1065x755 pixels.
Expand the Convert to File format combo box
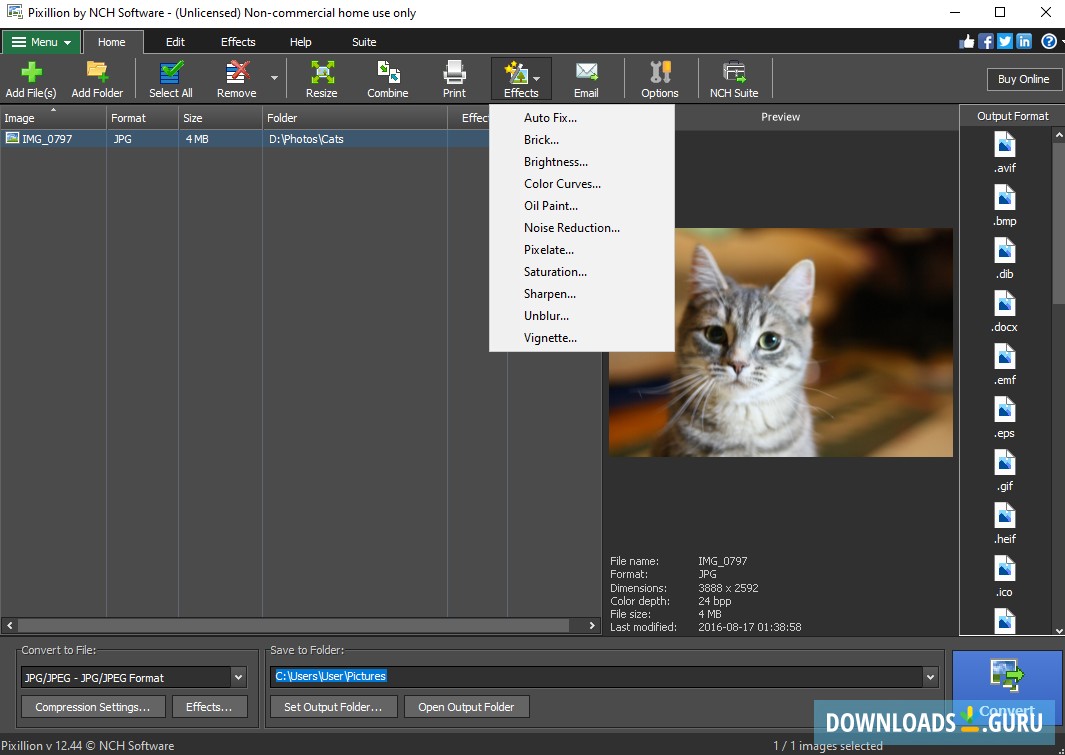237,677
